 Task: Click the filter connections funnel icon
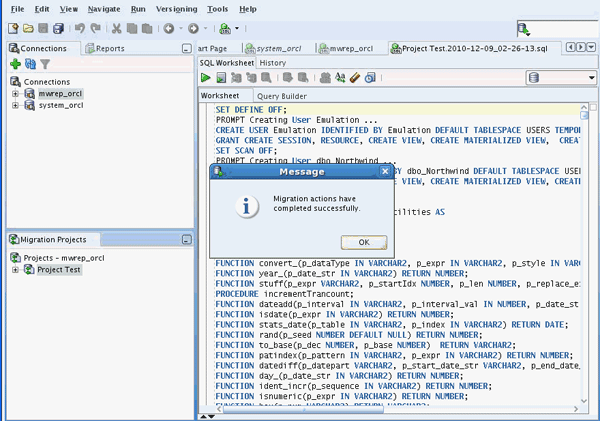45,64
